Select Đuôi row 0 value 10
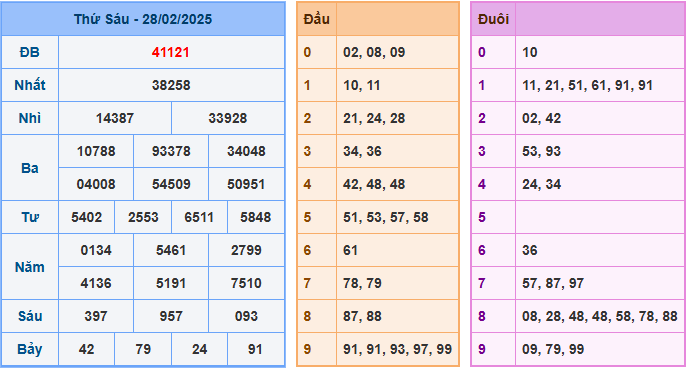688x369 pixels. (530, 52)
